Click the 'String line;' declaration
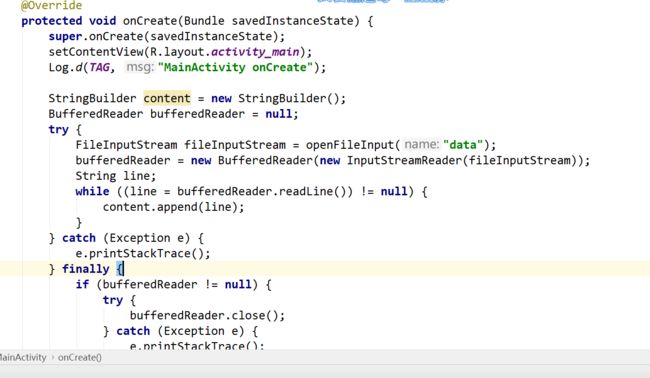 [116, 176]
